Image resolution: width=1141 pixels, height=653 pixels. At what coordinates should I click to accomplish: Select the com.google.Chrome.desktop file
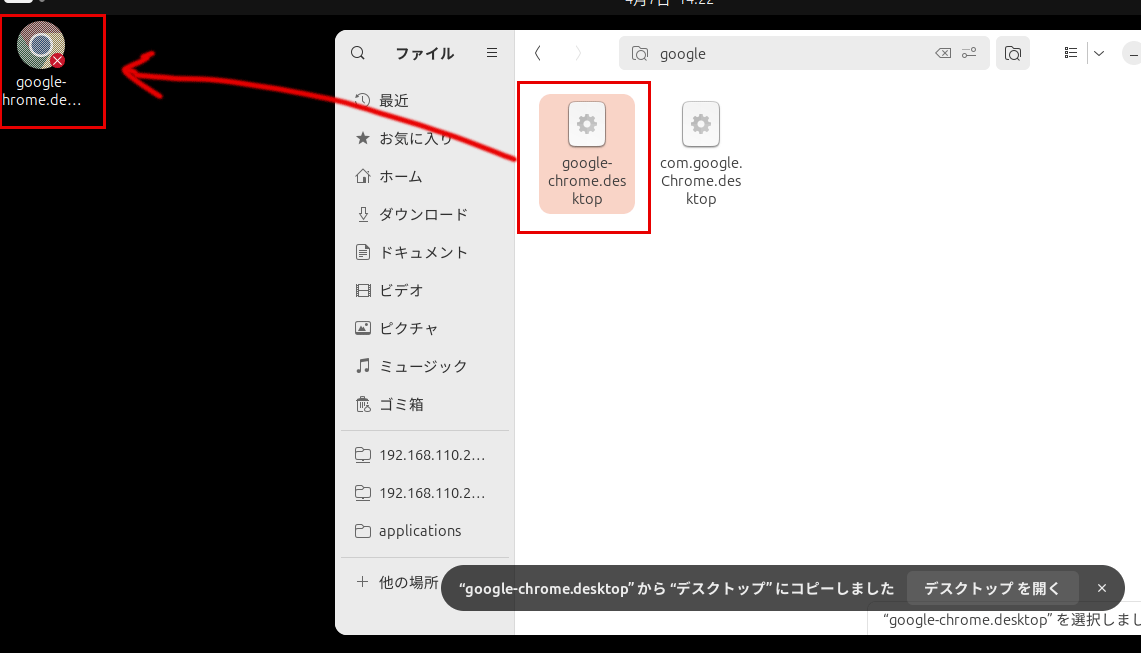[x=701, y=153]
